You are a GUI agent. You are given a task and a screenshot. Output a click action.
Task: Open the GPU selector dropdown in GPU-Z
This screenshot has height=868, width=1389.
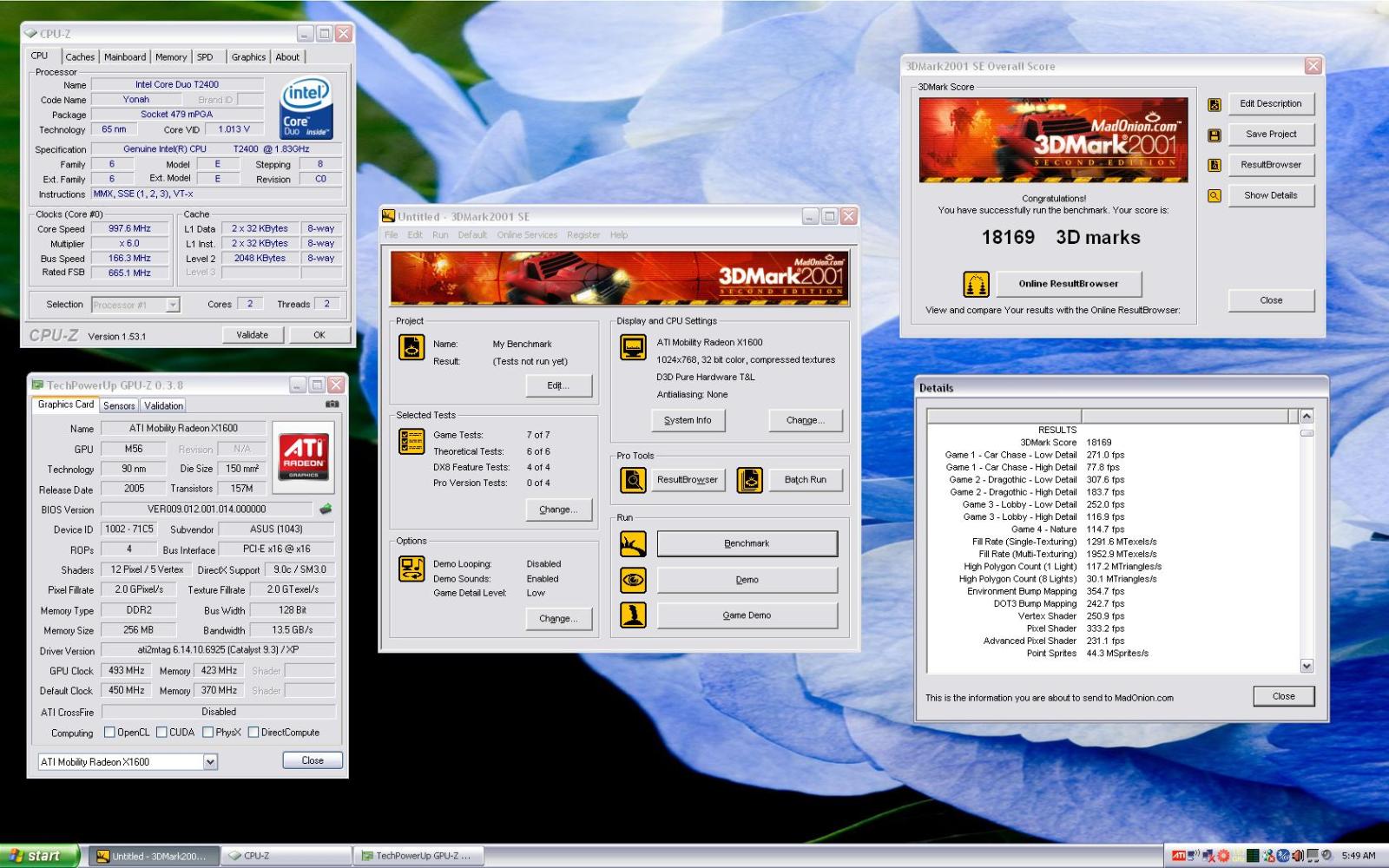[209, 761]
